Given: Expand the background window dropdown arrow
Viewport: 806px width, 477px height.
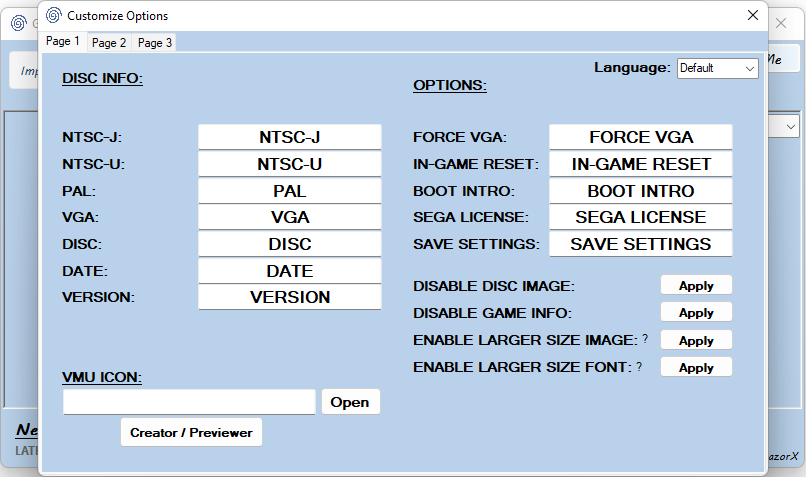Looking at the screenshot, I should [790, 126].
